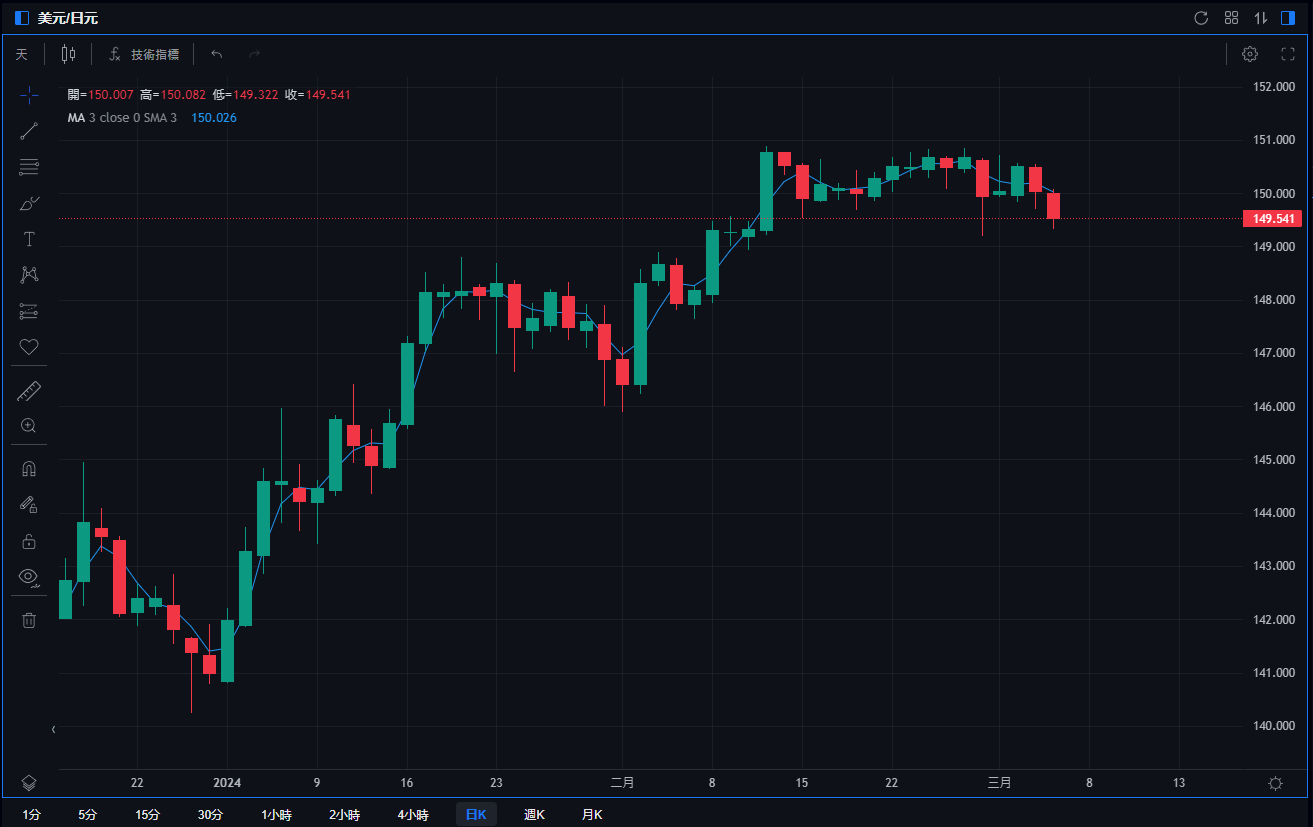1313x827 pixels.
Task: Select the zoom in magnifier tool
Action: click(x=29, y=426)
